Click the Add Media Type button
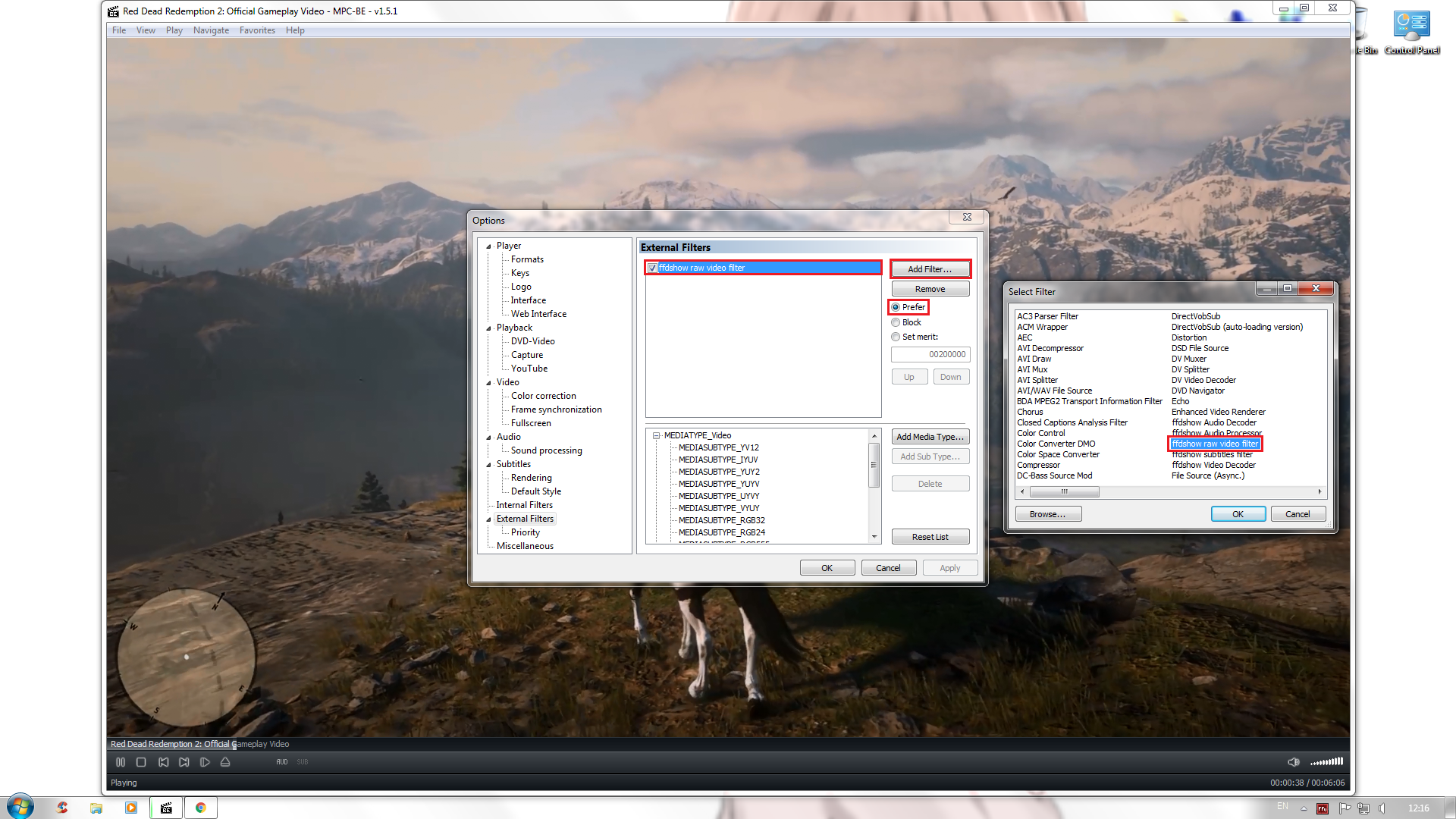Screen dimensions: 1456x819 tap(930, 437)
